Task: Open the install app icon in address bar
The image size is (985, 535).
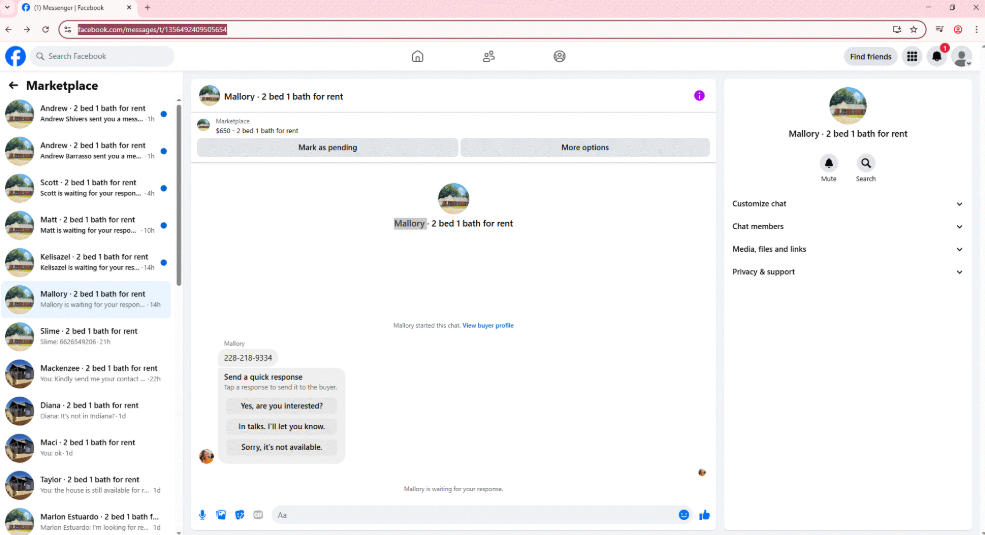Action: pos(896,30)
